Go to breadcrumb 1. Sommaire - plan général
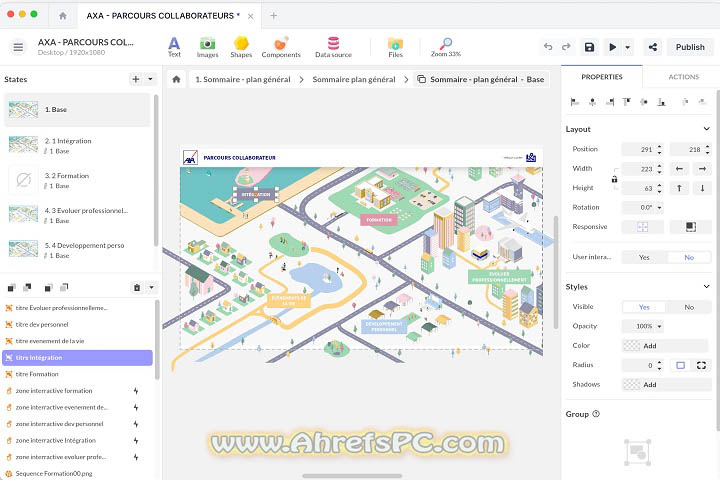Viewport: 720px width, 480px height. (243, 79)
